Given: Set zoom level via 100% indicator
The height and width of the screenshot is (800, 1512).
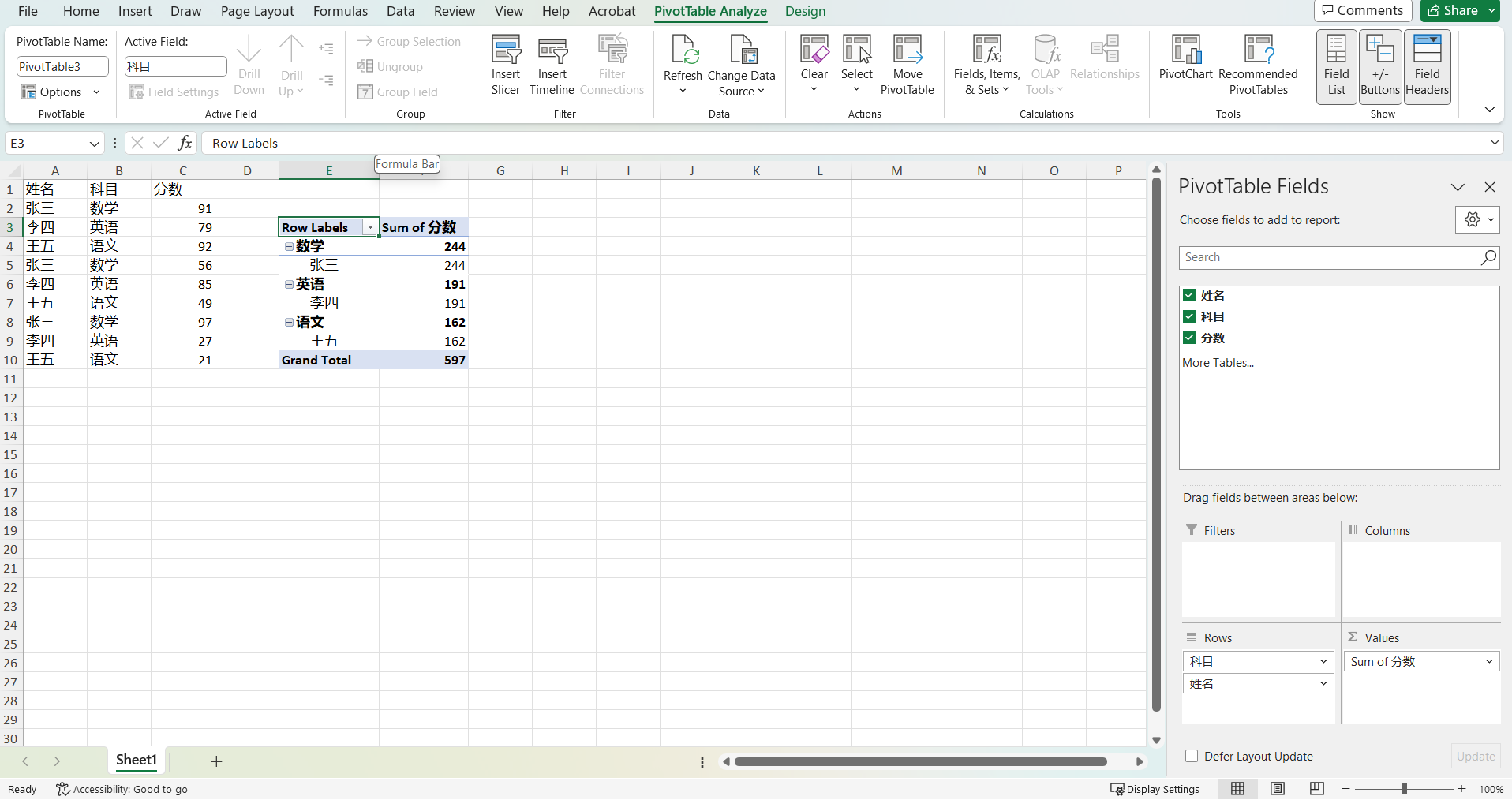Looking at the screenshot, I should click(x=1491, y=789).
